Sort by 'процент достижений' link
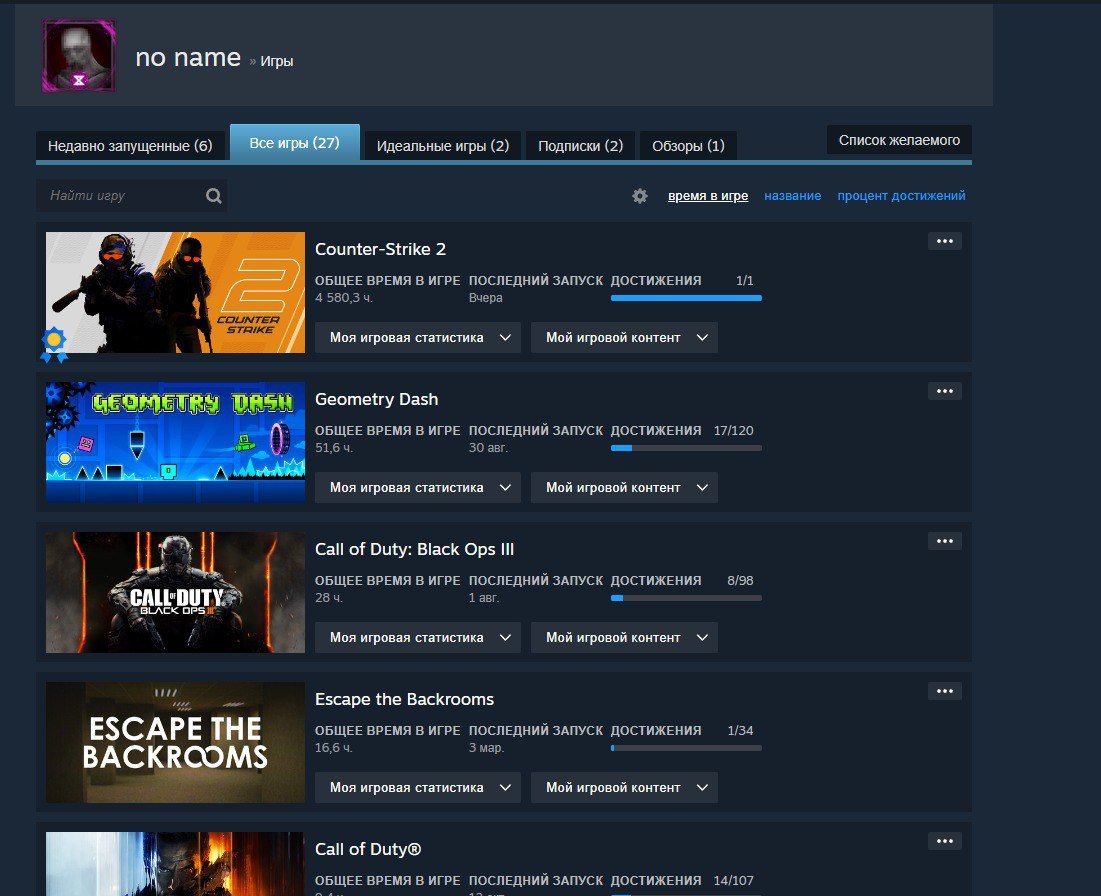This screenshot has width=1101, height=896. (x=901, y=196)
